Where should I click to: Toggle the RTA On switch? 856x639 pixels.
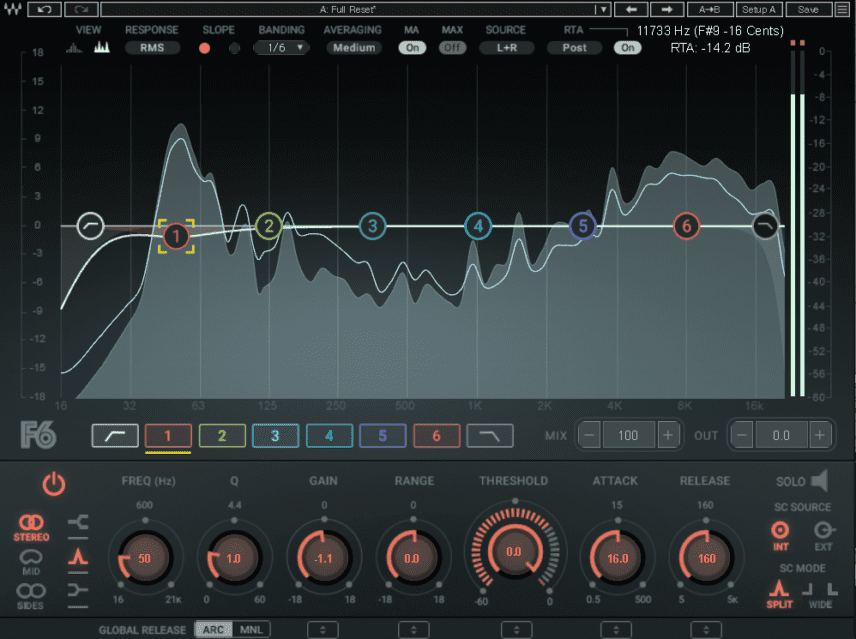(627, 48)
